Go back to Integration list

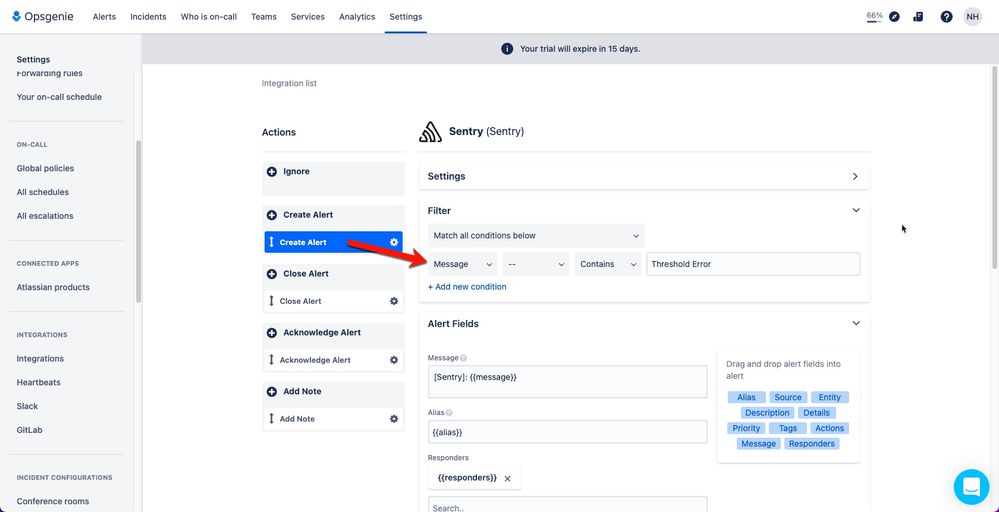pos(289,83)
